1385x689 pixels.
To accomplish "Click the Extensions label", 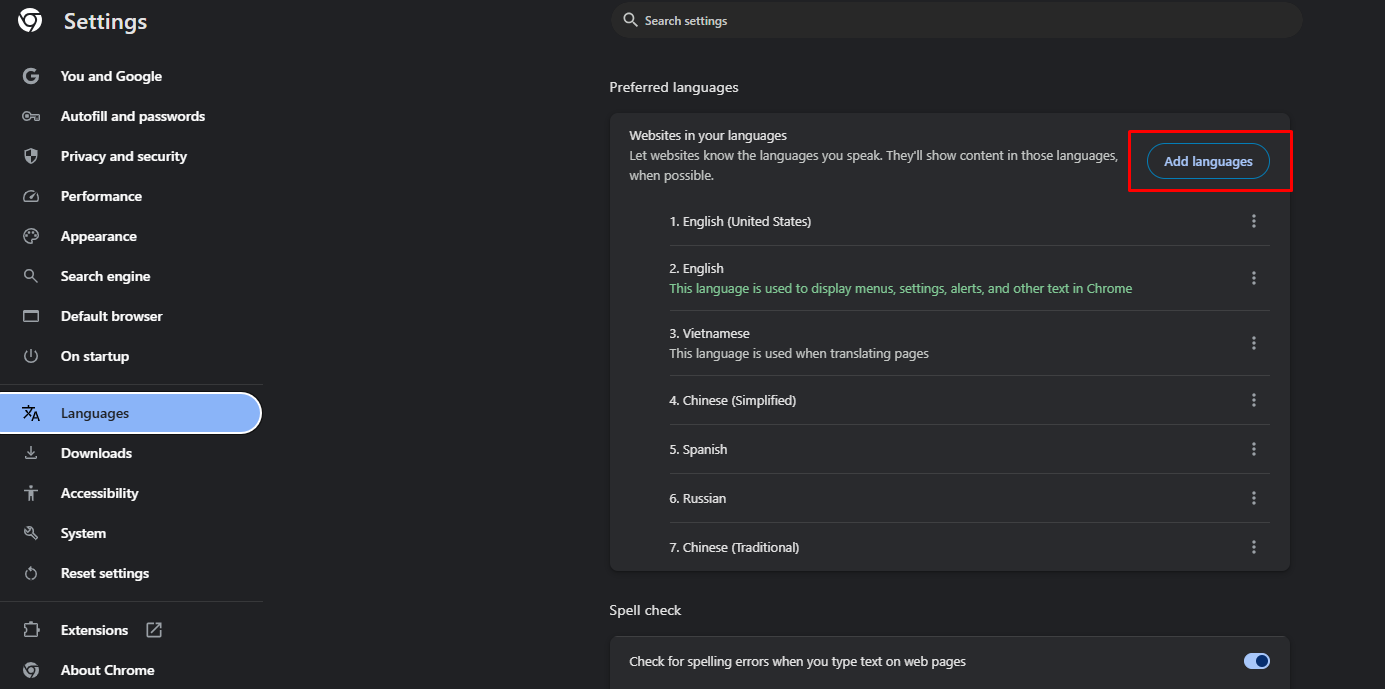I will click(x=94, y=630).
